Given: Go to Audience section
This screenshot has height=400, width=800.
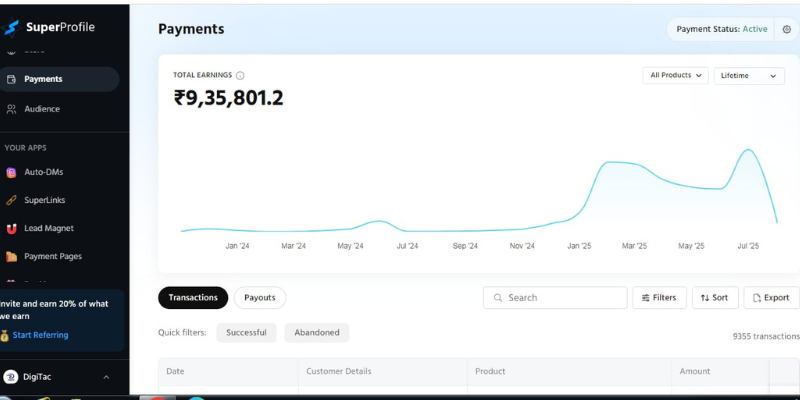Looking at the screenshot, I should (x=41, y=109).
